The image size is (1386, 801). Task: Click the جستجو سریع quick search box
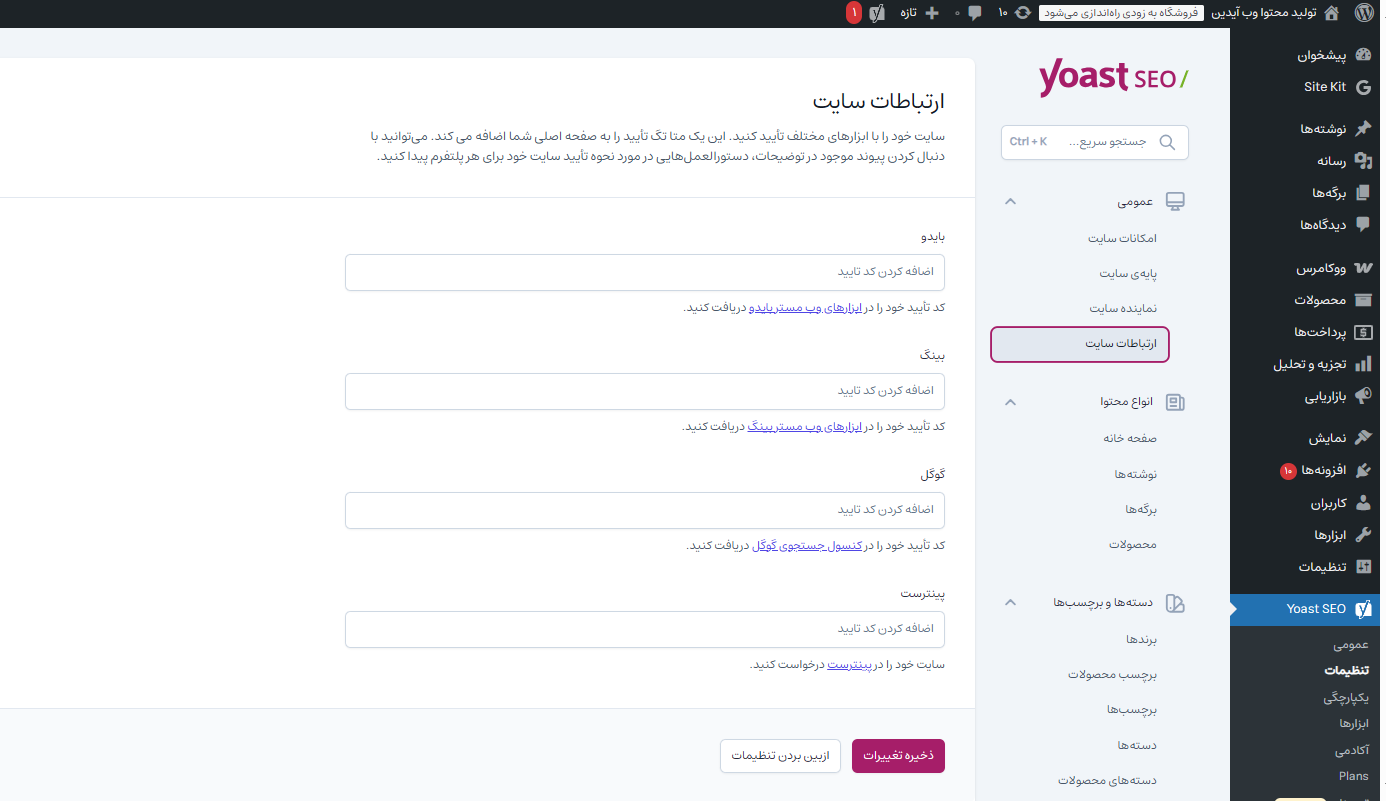[x=1094, y=142]
